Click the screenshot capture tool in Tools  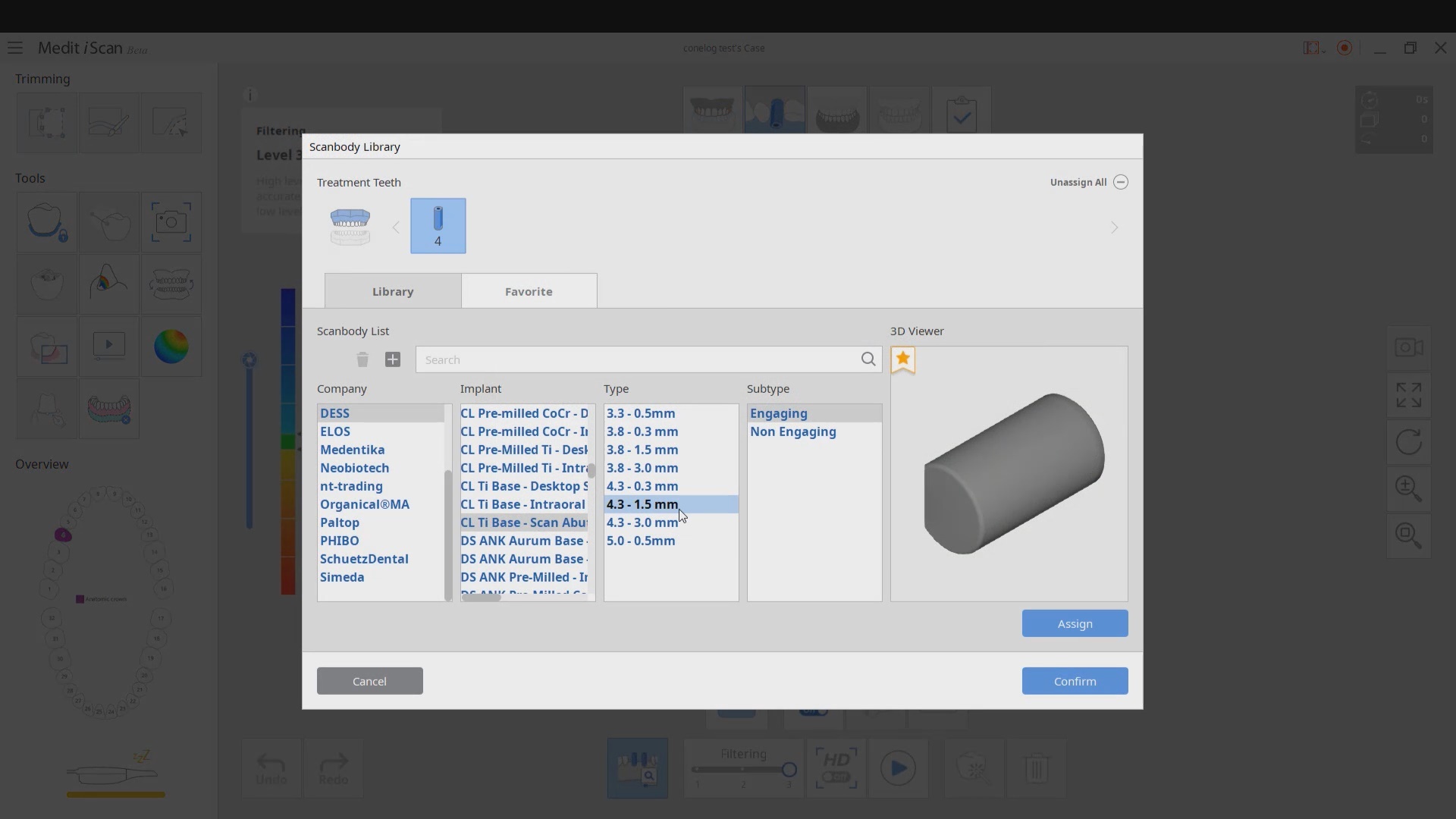coord(171,222)
